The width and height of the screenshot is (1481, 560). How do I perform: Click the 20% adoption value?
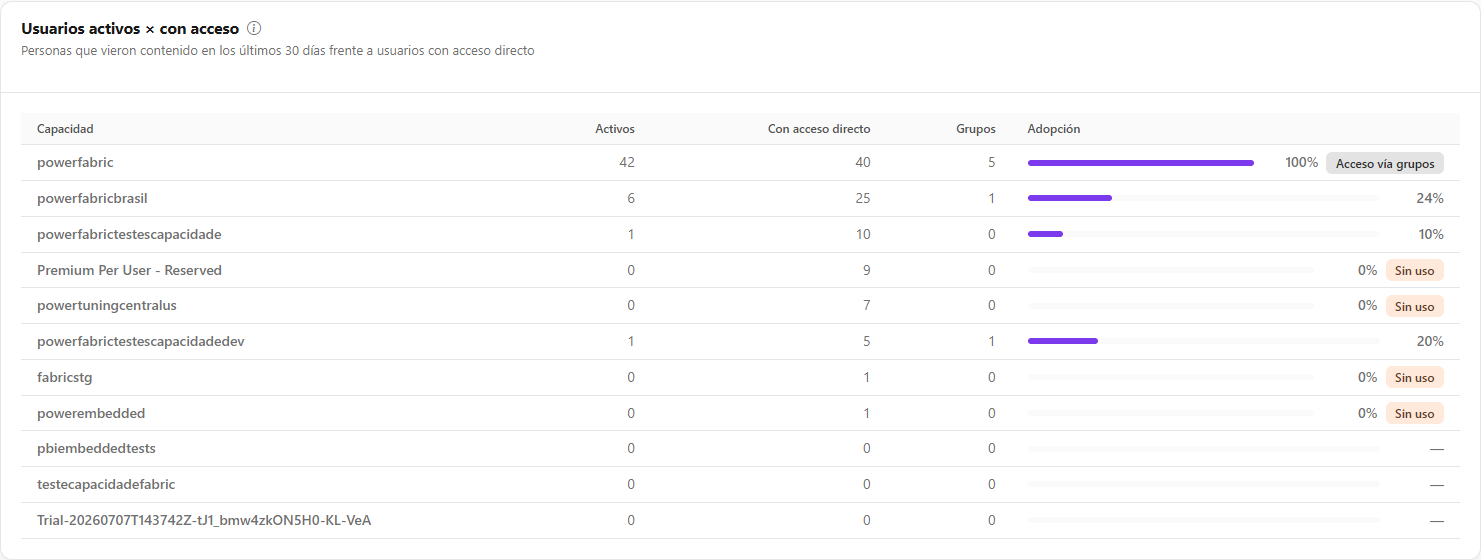[x=1430, y=341]
